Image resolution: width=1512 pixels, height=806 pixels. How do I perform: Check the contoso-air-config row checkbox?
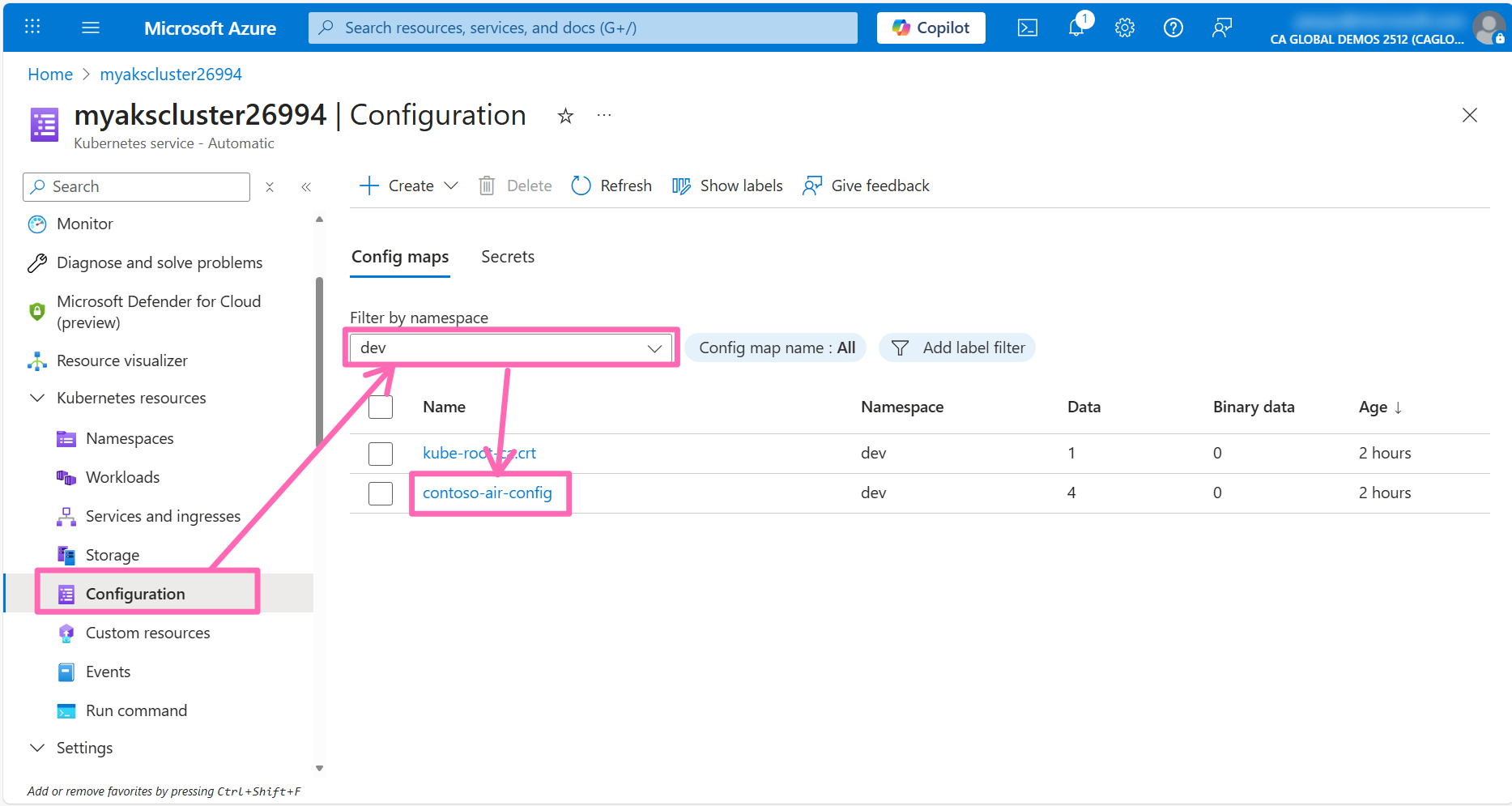(380, 493)
